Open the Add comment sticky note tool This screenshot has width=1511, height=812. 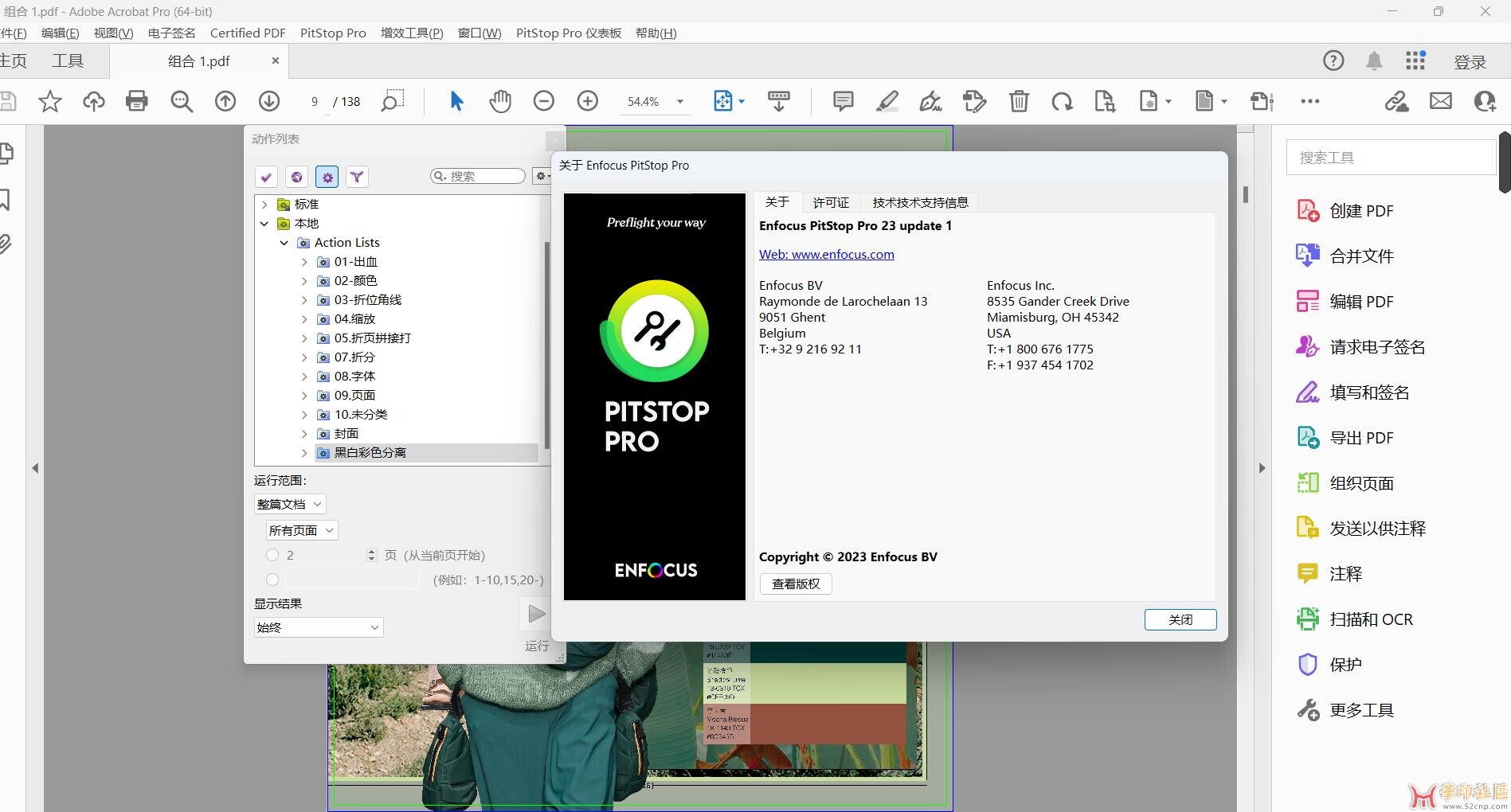(x=843, y=101)
